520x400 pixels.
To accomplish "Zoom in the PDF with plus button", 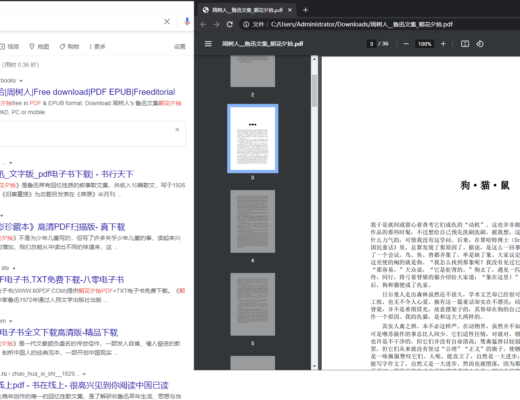I will pos(443,44).
